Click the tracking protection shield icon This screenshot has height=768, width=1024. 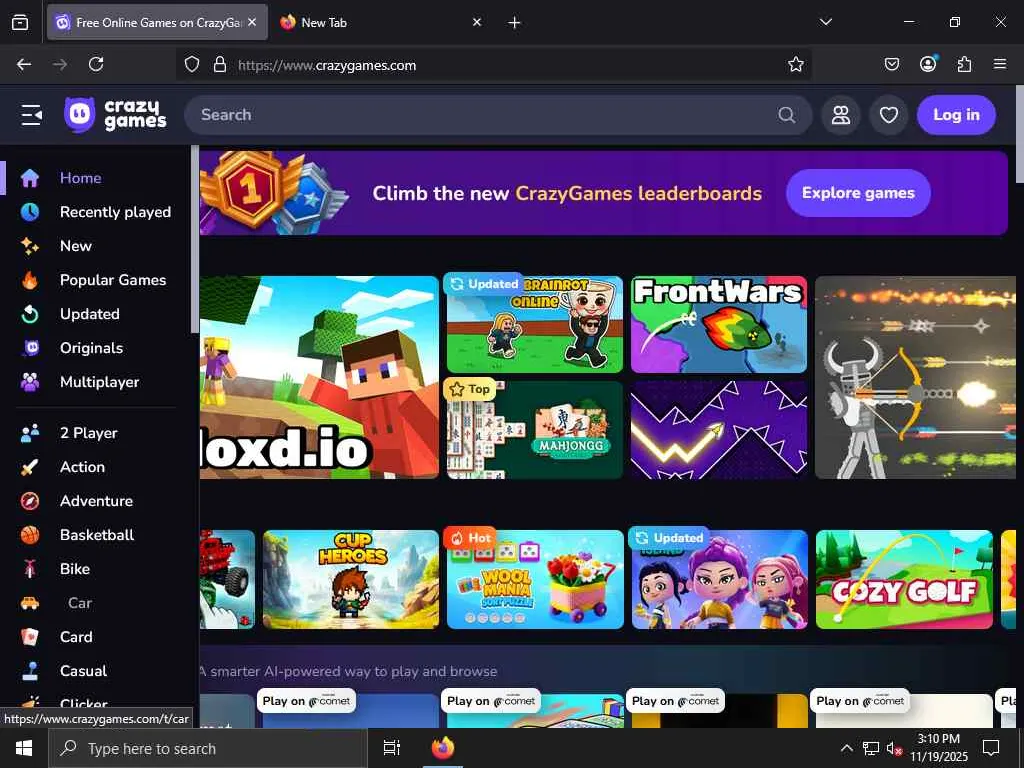tap(191, 64)
